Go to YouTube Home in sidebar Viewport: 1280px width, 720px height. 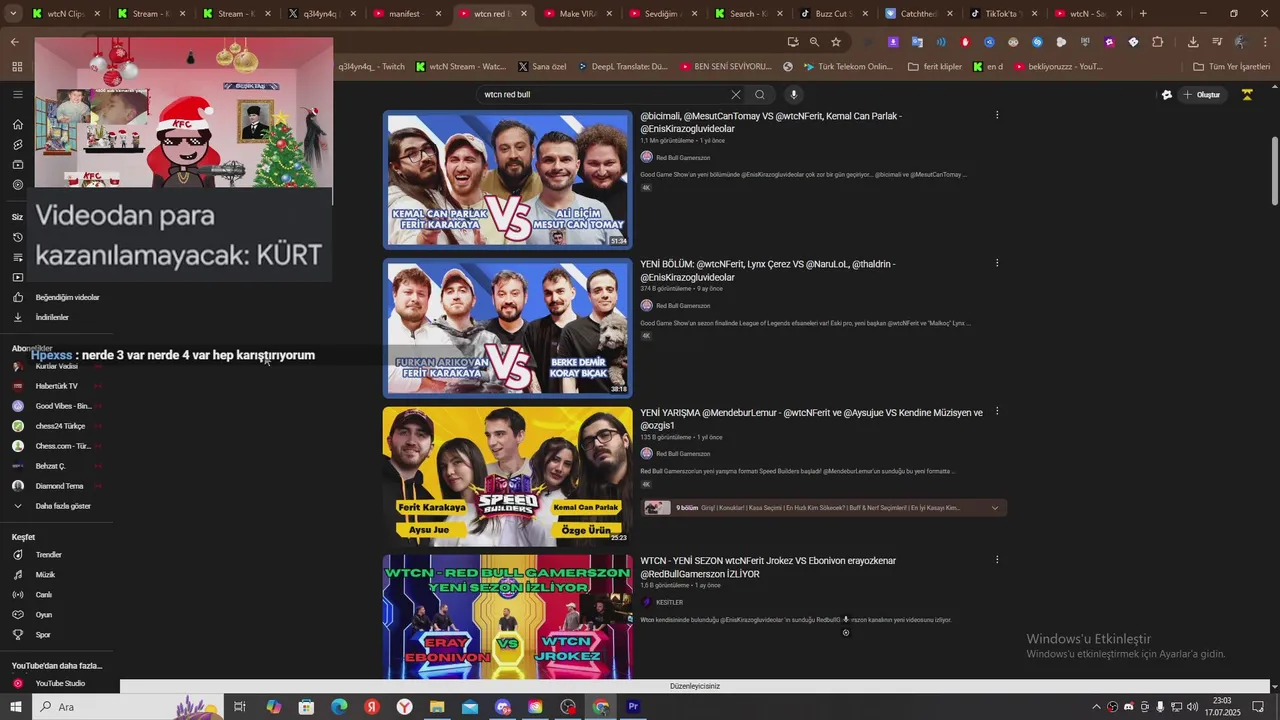pos(17,125)
